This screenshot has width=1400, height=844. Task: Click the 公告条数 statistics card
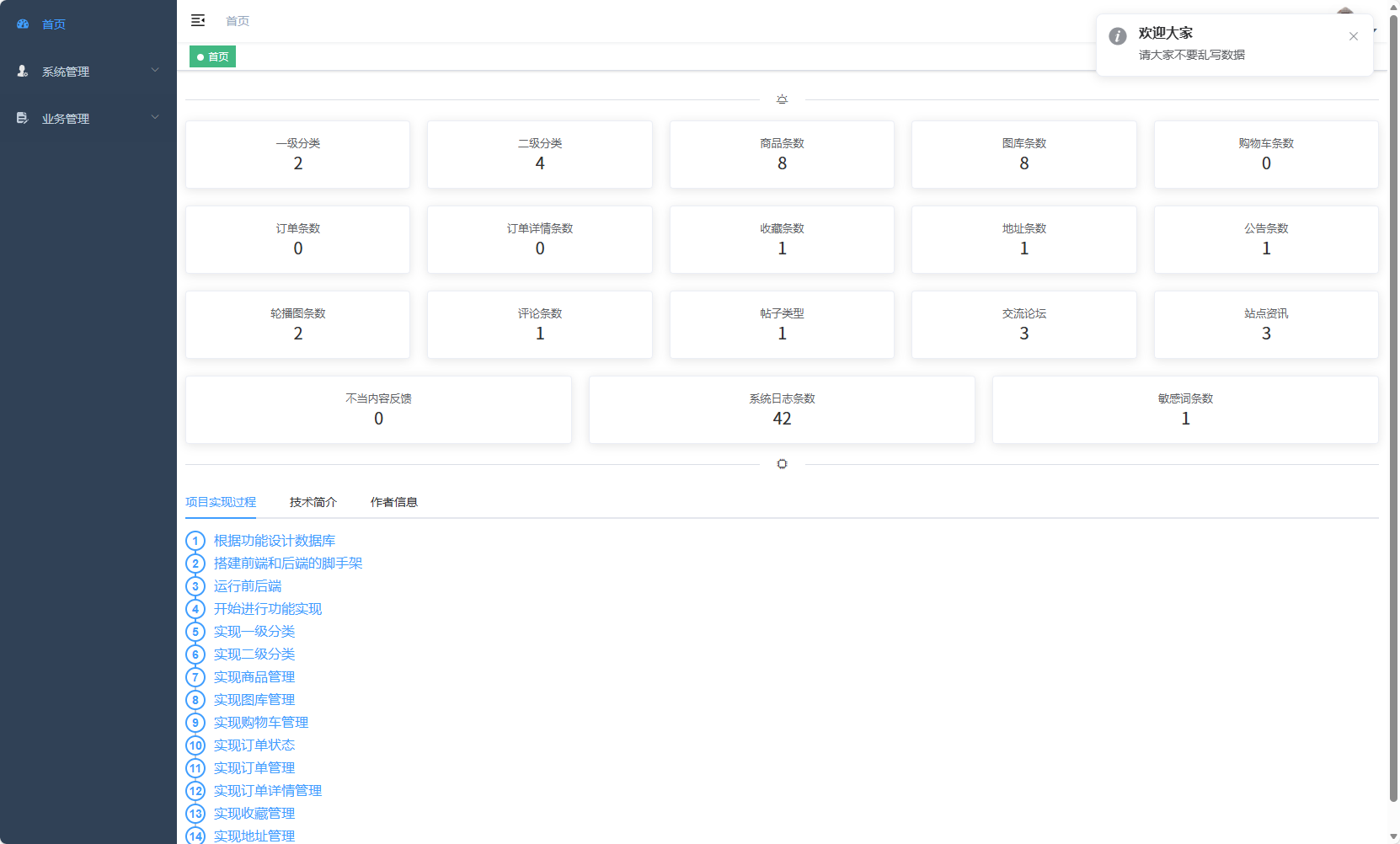pos(1266,239)
